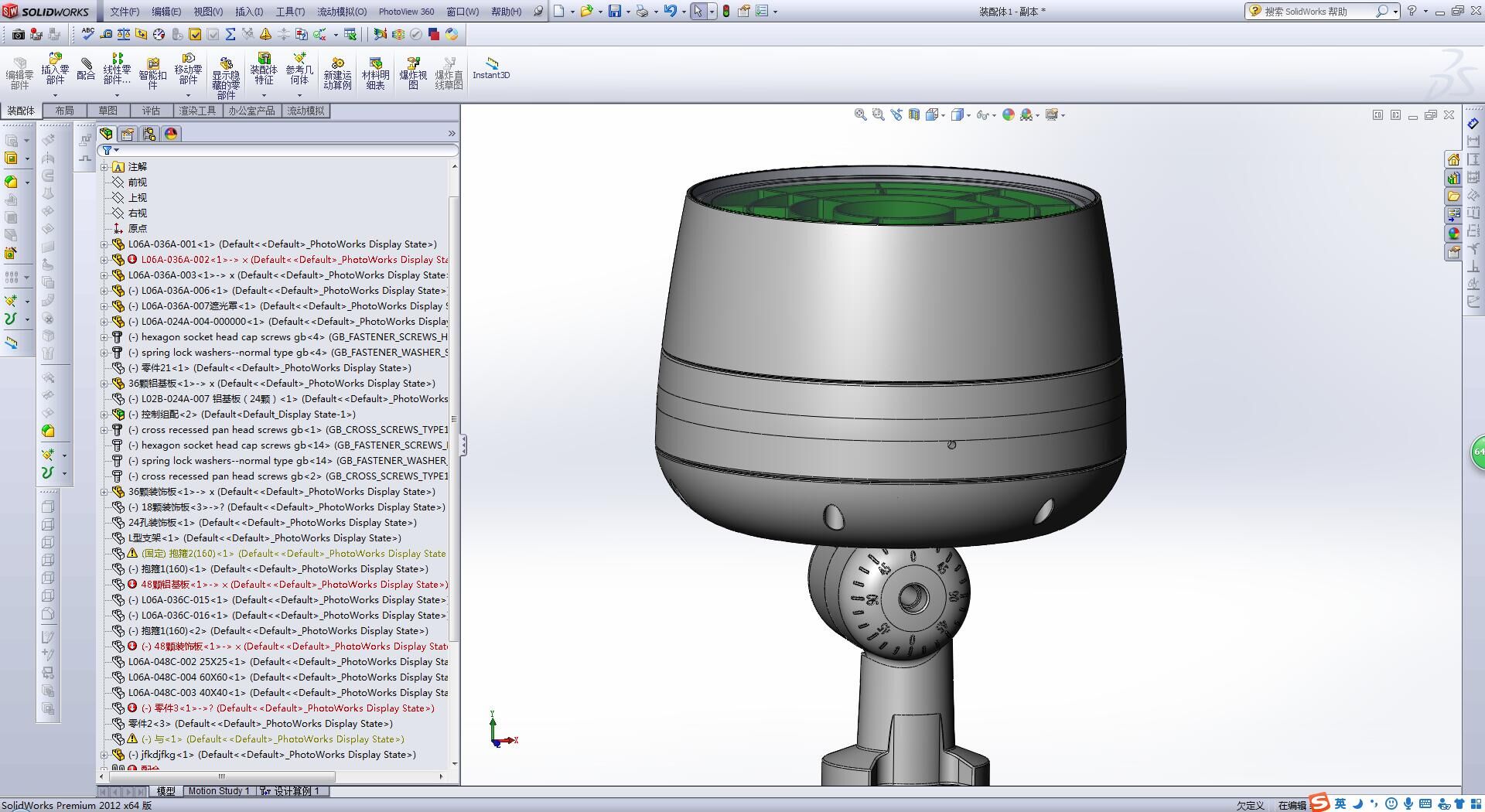The image size is (1485, 812).
Task: Toggle the Instant3D button
Action: [491, 67]
